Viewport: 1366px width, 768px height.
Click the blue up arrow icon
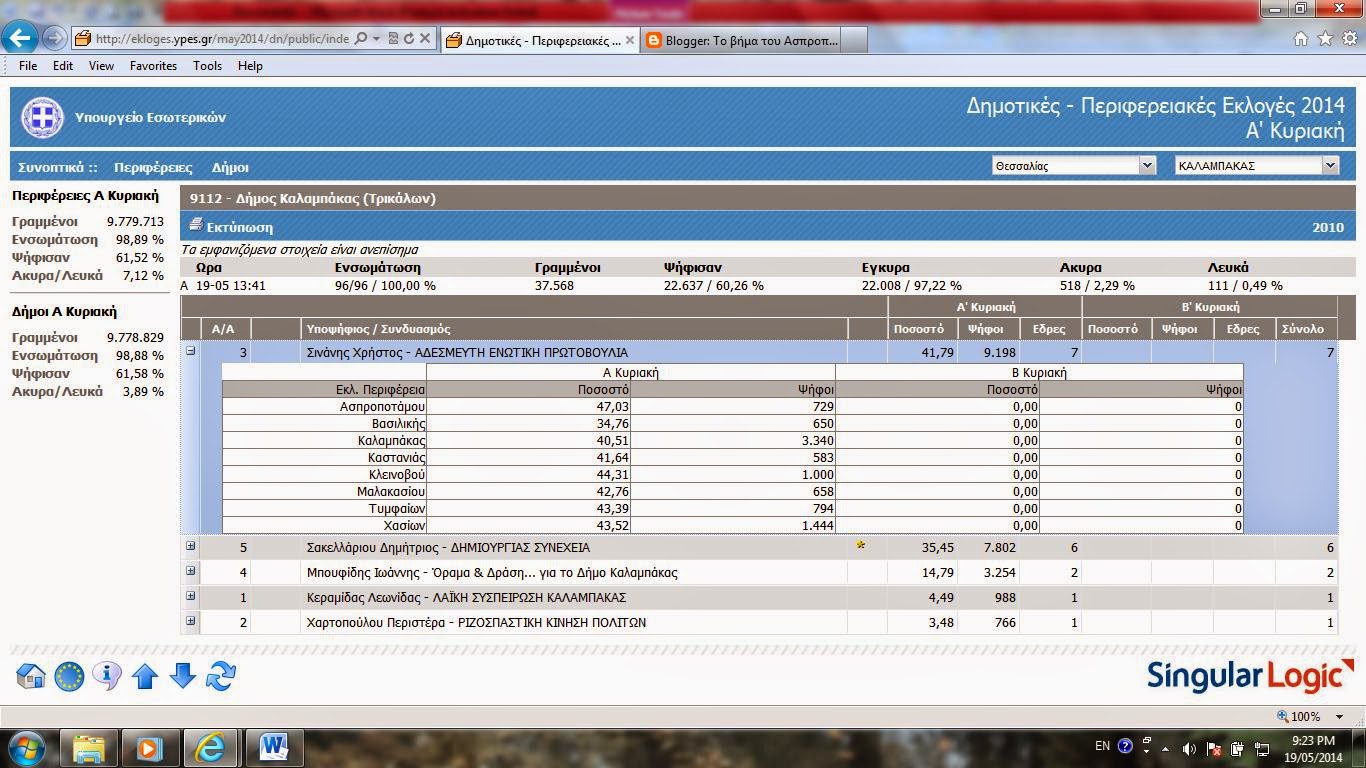point(145,676)
